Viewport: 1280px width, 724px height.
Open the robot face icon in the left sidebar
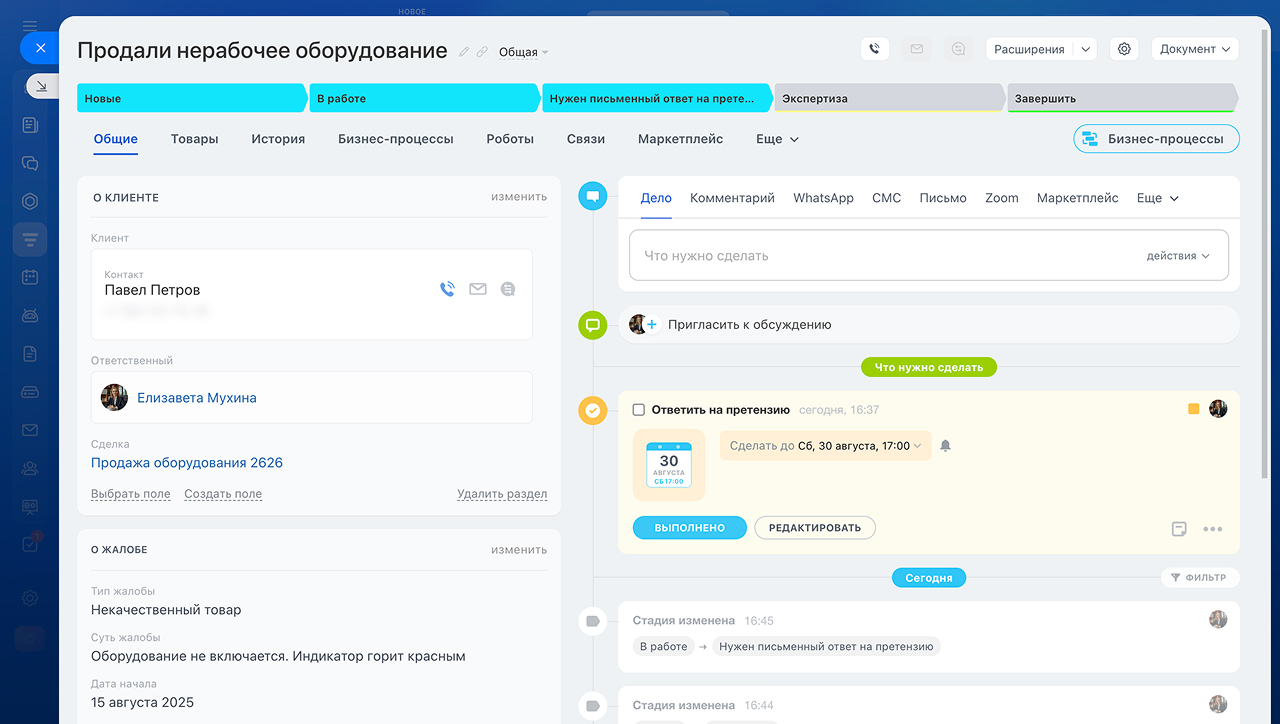[x=30, y=315]
